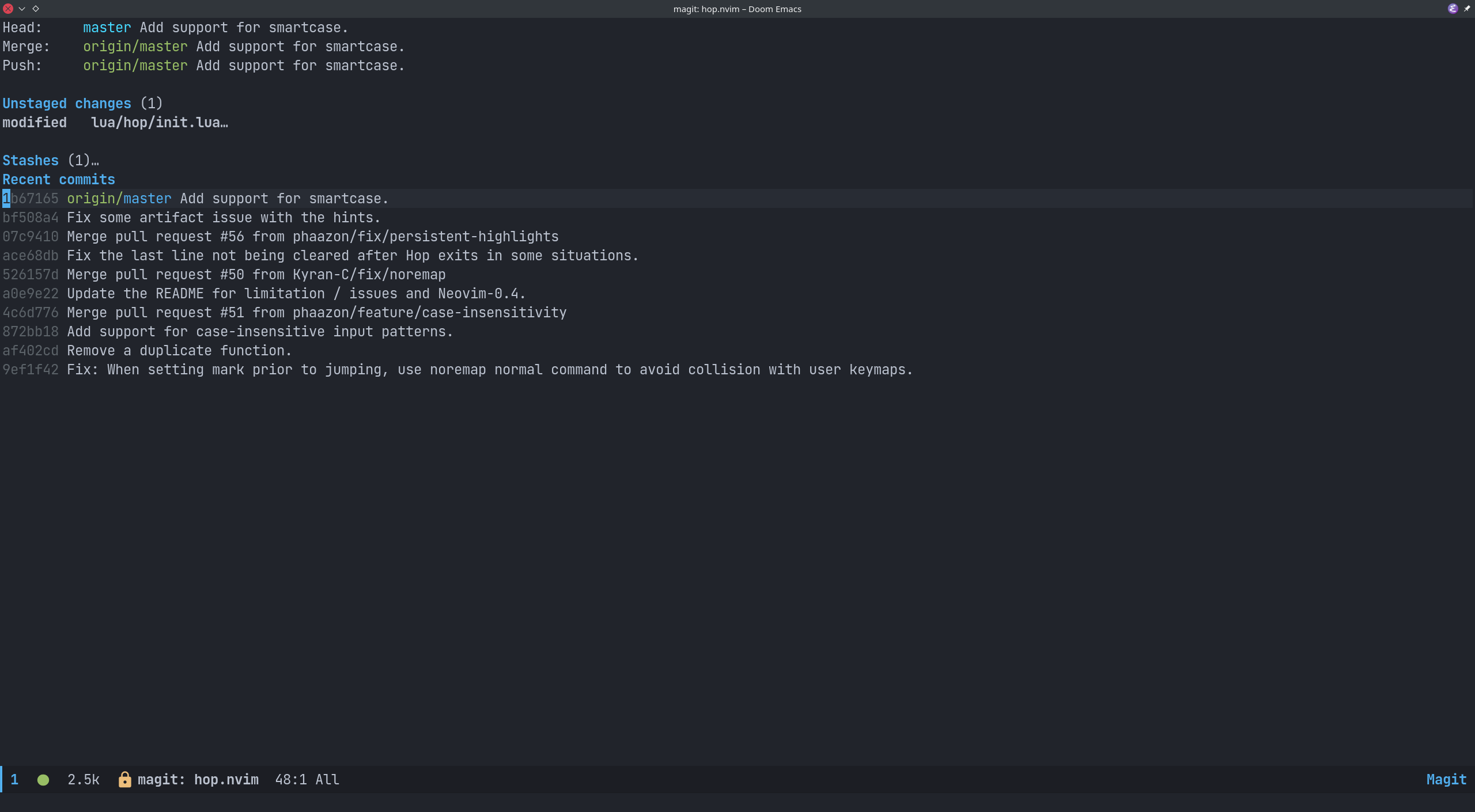This screenshot has height=812, width=1475.
Task: Click the green status circle in the modeline
Action: click(43, 780)
